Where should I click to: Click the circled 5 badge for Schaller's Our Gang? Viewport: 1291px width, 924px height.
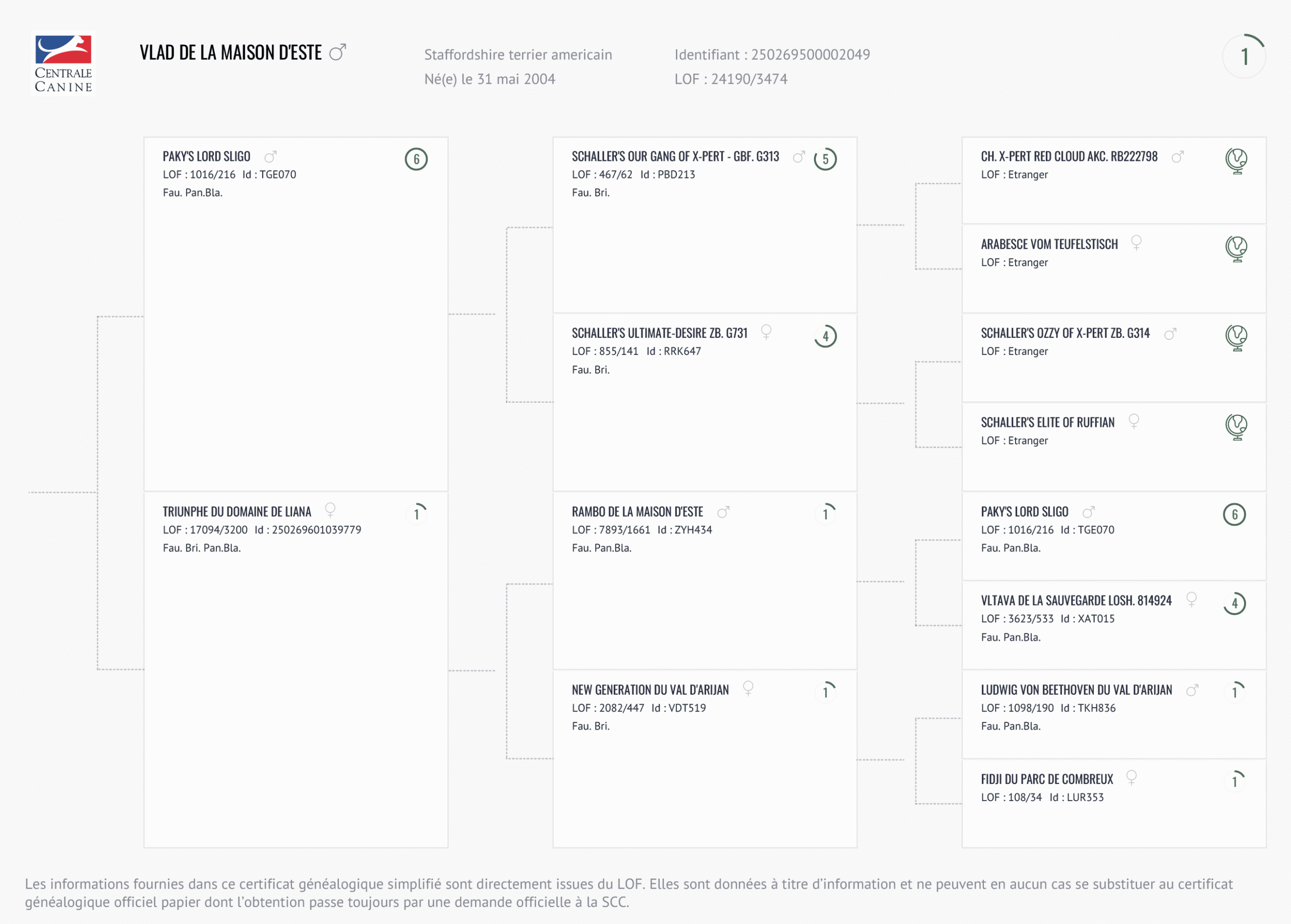[x=825, y=159]
